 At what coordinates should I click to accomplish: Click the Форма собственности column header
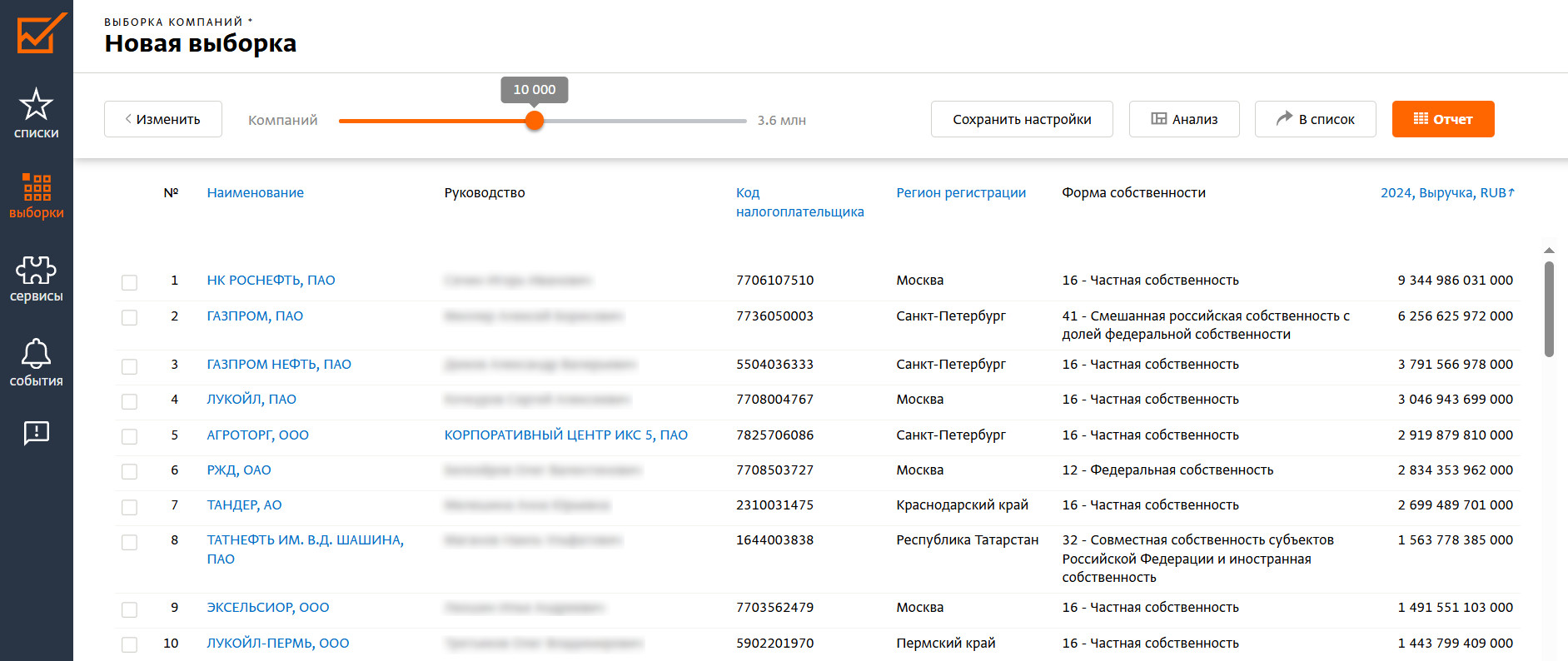[1133, 192]
